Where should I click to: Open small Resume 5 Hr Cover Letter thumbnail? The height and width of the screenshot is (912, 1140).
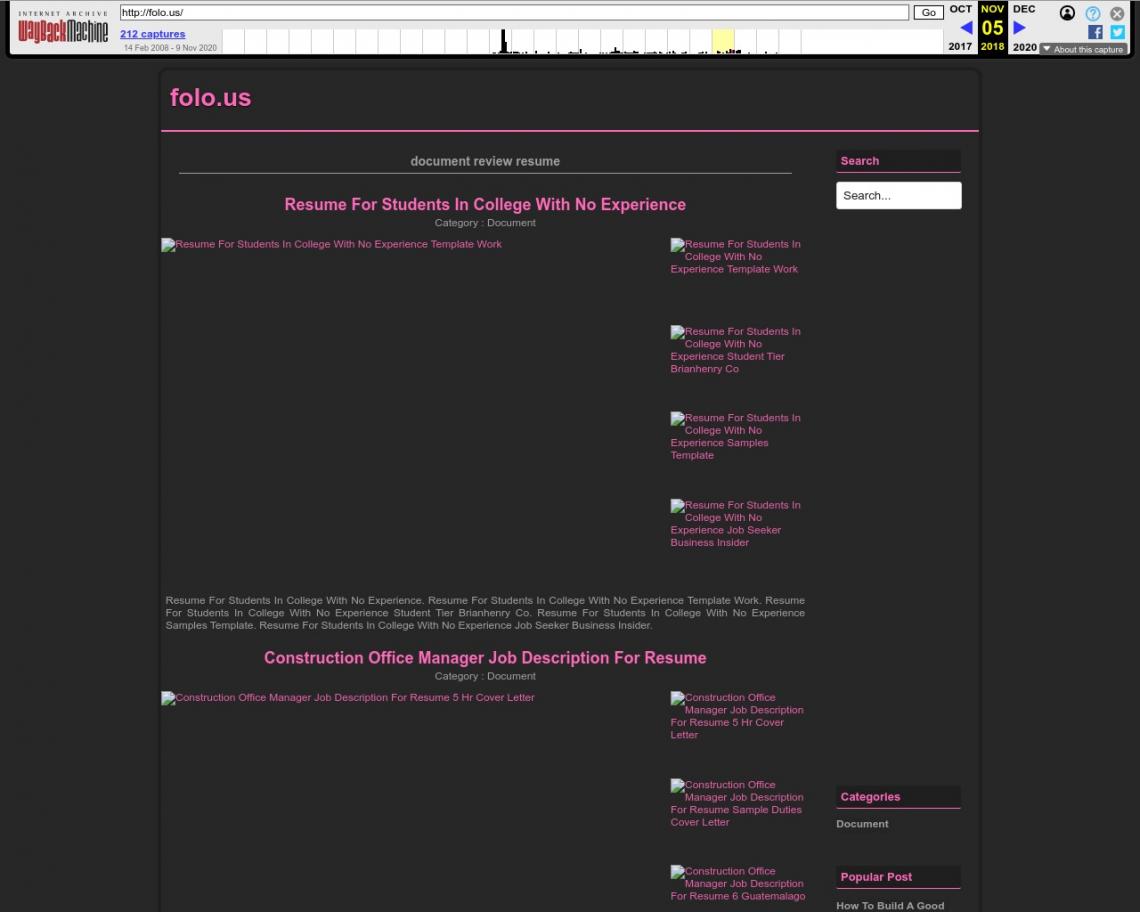tap(736, 716)
